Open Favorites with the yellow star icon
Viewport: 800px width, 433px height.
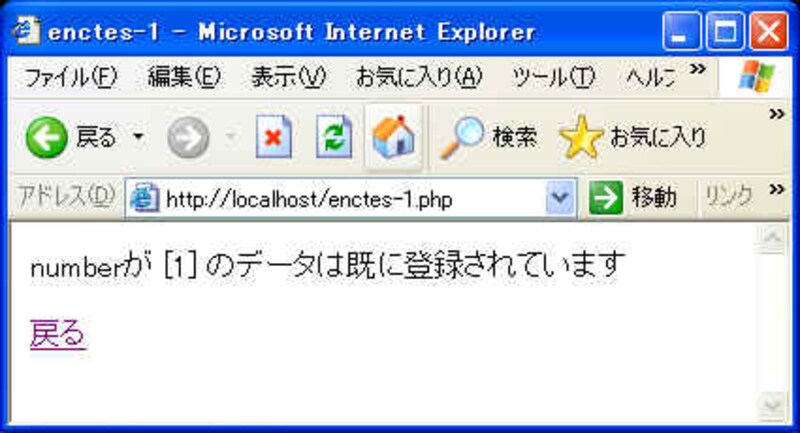point(581,137)
